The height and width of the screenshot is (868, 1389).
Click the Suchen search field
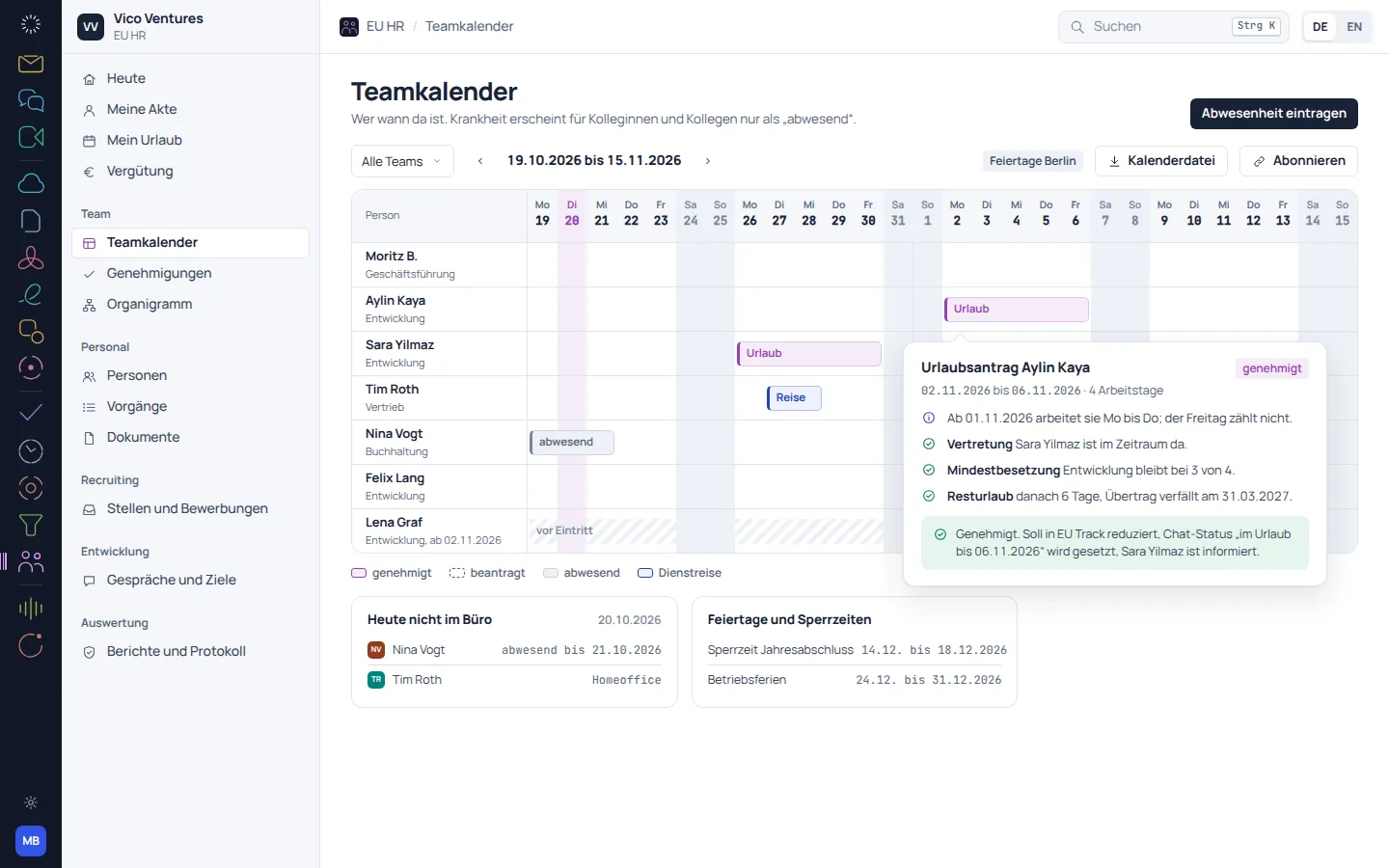1173,27
